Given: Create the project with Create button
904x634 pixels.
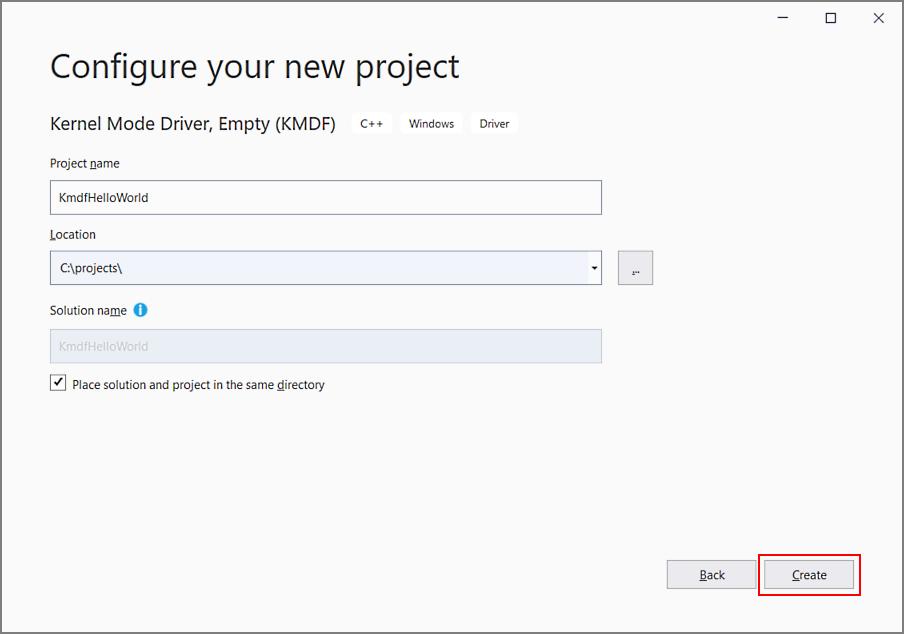Looking at the screenshot, I should [x=809, y=575].
